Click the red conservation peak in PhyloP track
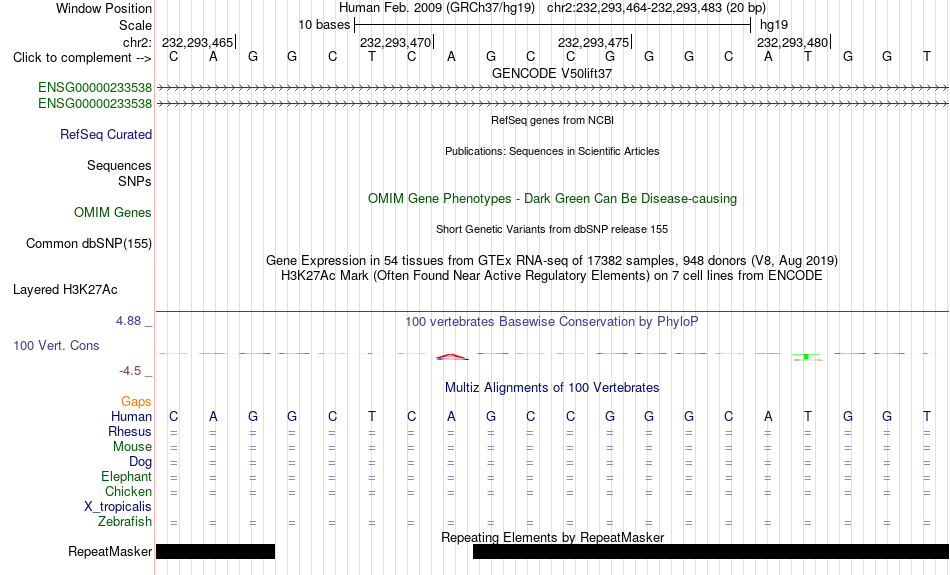The image size is (950, 575). 452,356
